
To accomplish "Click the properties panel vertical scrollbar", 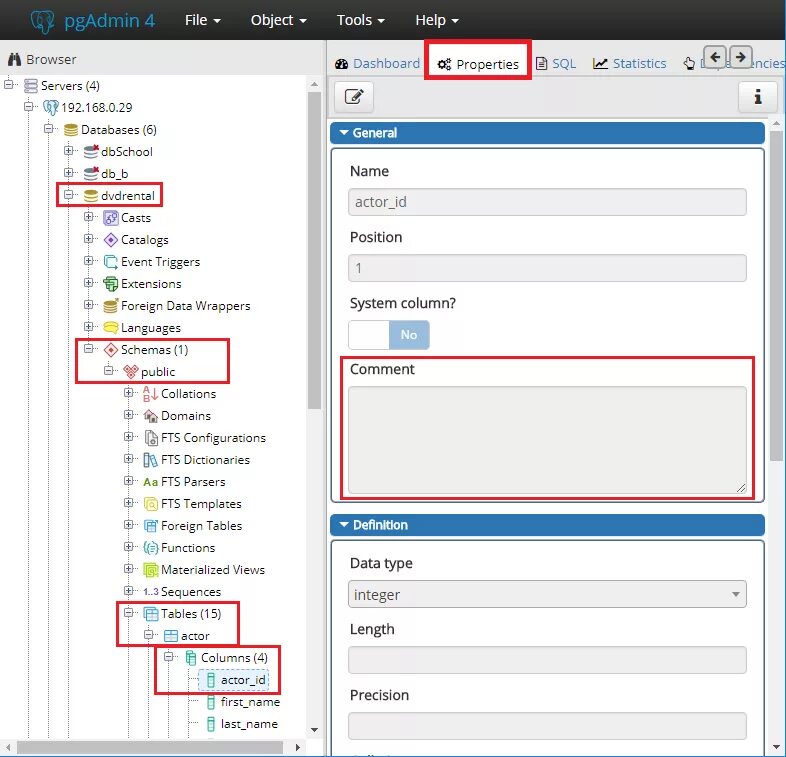I will 777,296.
